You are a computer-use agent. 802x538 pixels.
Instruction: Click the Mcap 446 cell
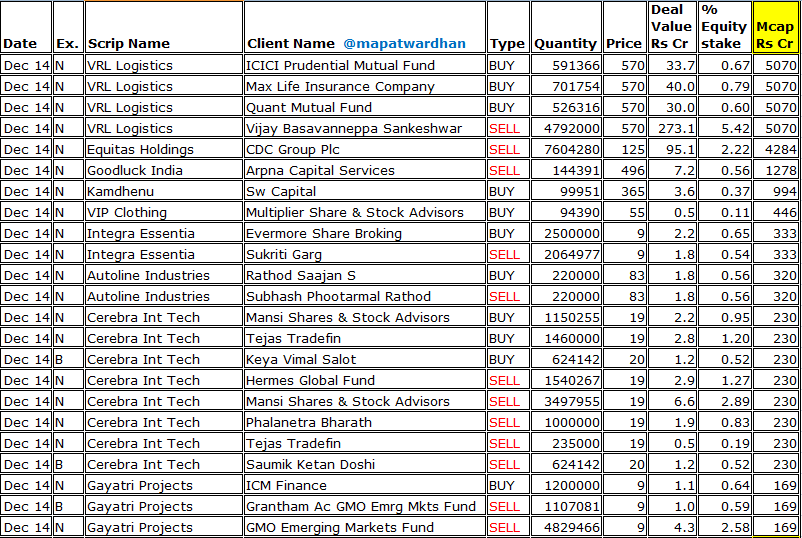coord(775,212)
